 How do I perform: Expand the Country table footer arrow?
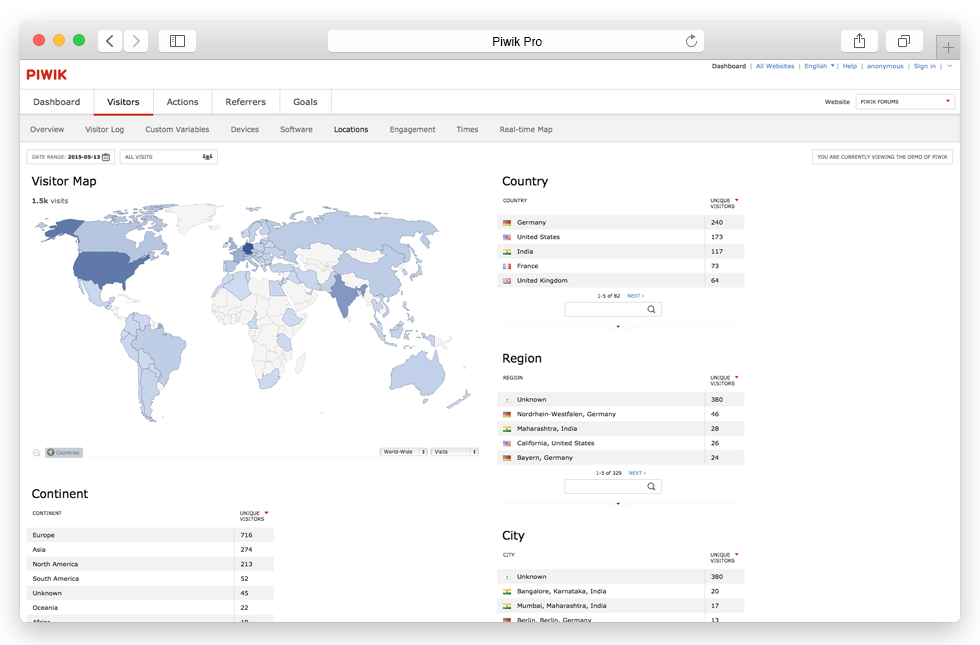click(x=618, y=326)
